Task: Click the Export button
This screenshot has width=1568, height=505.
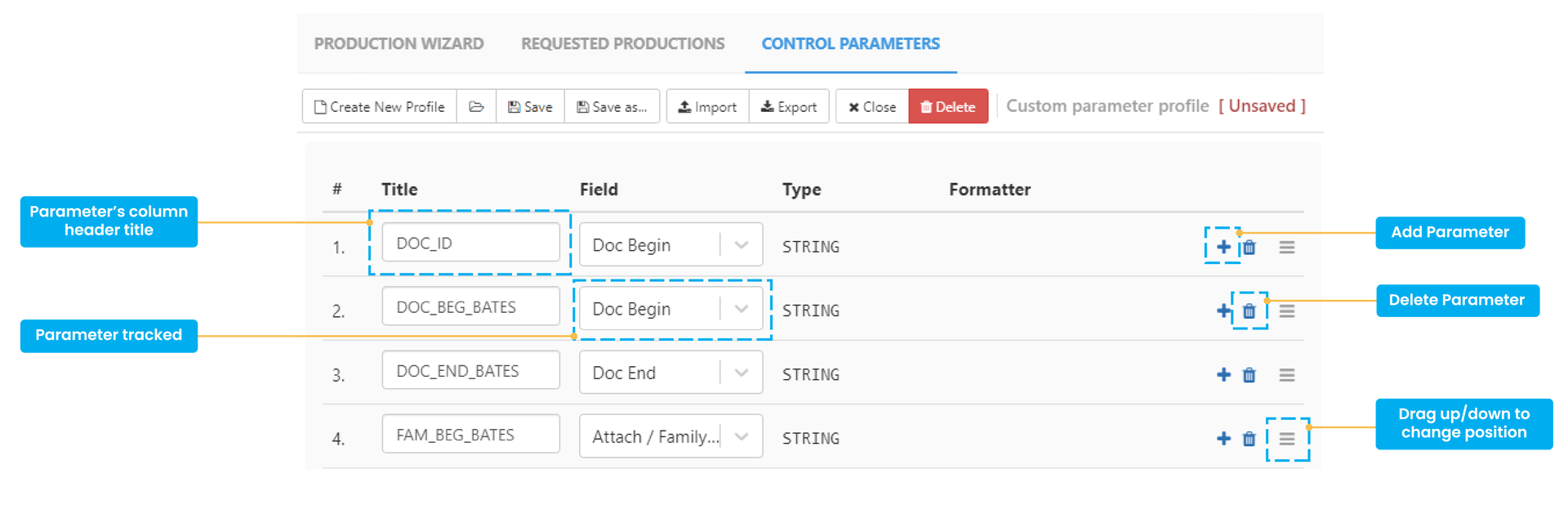Action: click(789, 106)
